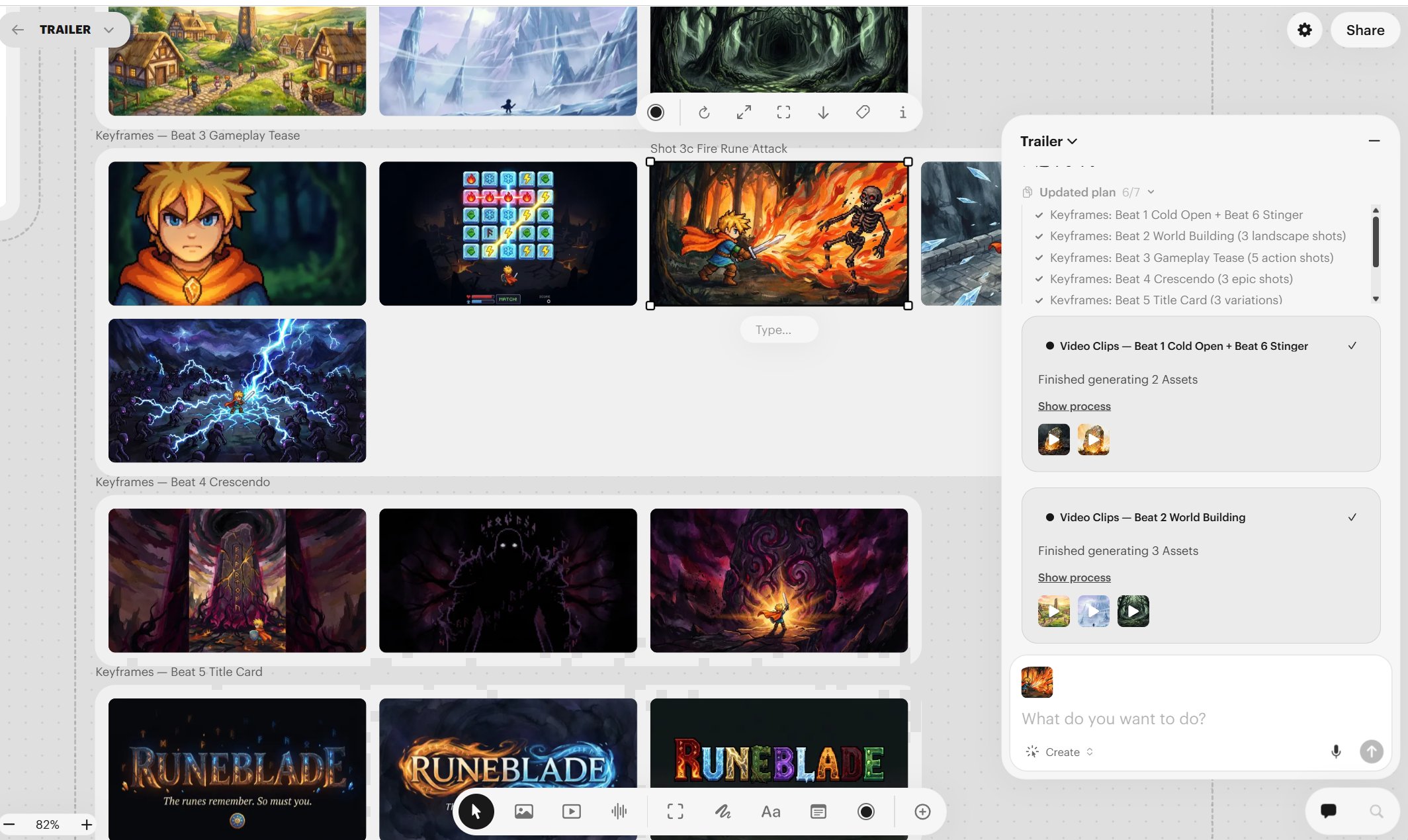This screenshot has height=840, width=1408.
Task: Click the Share button
Action: coord(1364,30)
